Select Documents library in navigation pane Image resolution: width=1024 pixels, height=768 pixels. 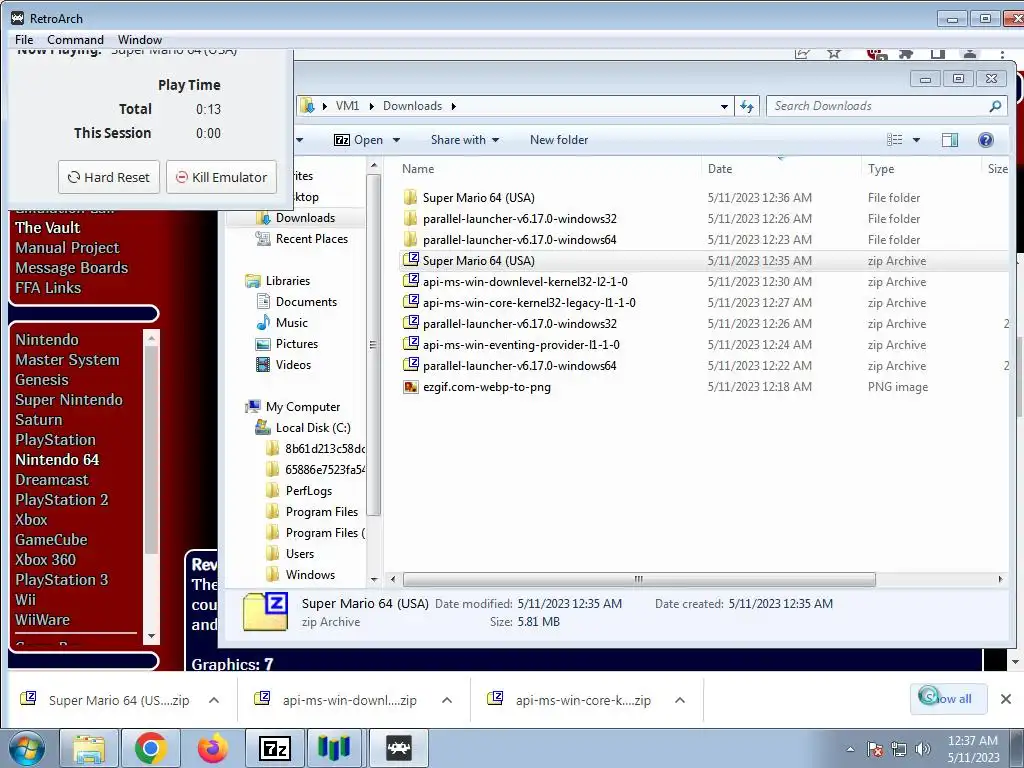(x=306, y=302)
